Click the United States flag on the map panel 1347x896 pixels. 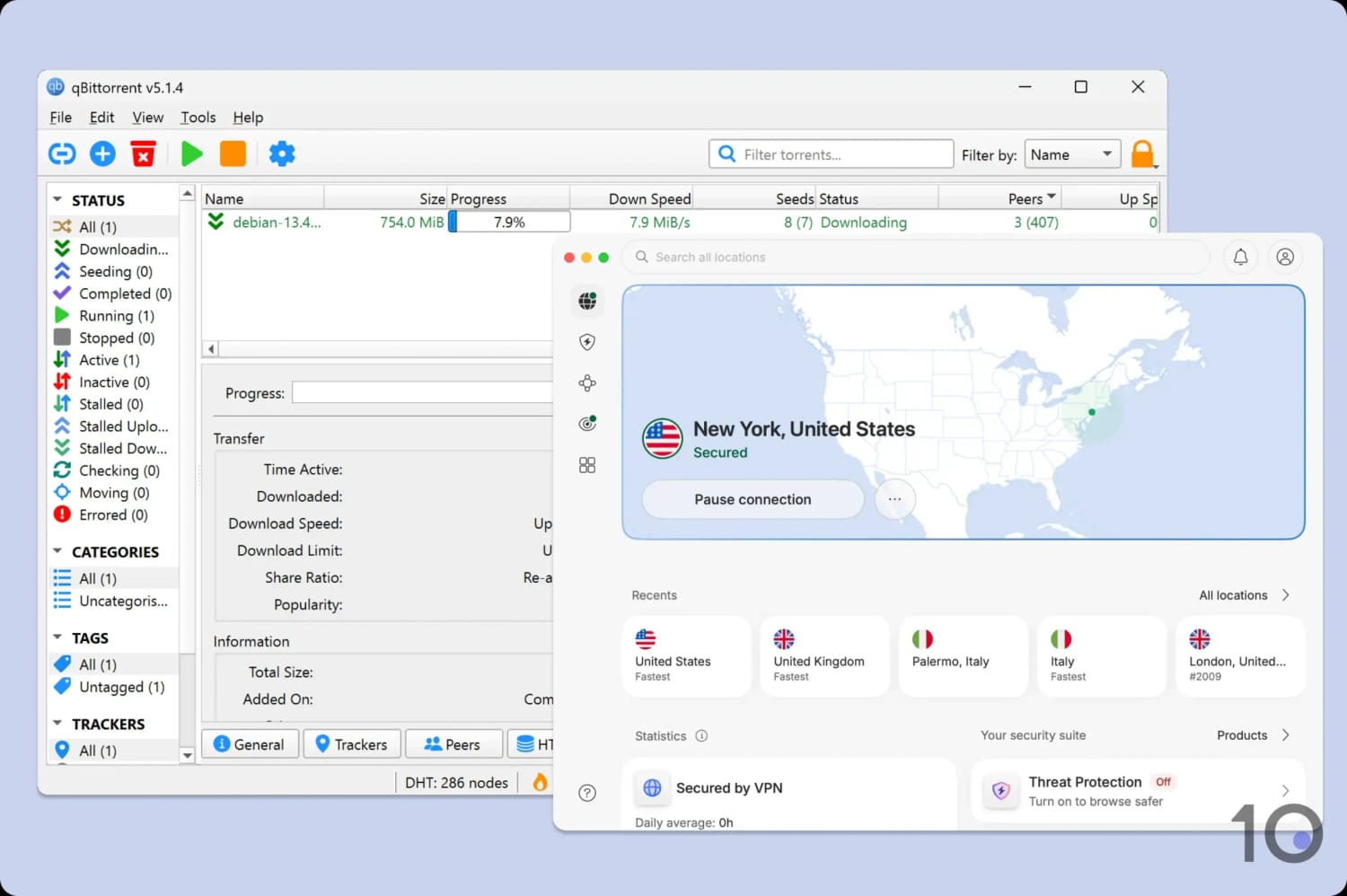coord(663,439)
